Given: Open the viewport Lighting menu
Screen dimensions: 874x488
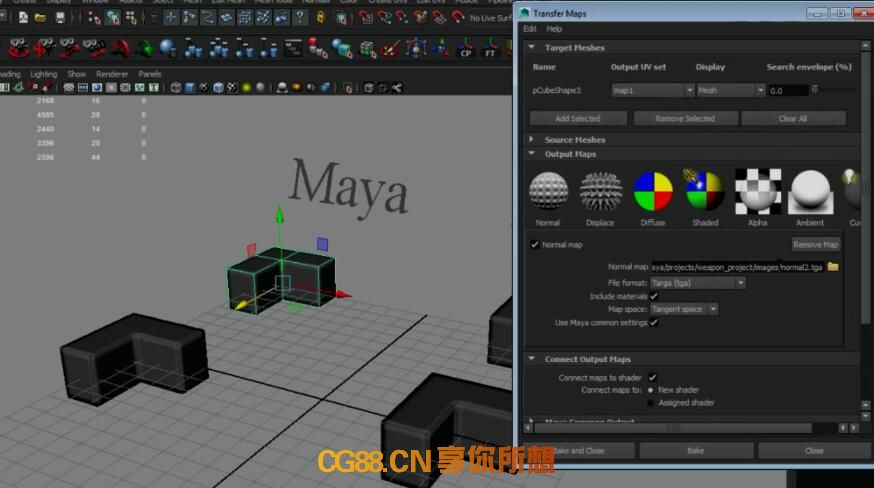Looking at the screenshot, I should pos(43,74).
